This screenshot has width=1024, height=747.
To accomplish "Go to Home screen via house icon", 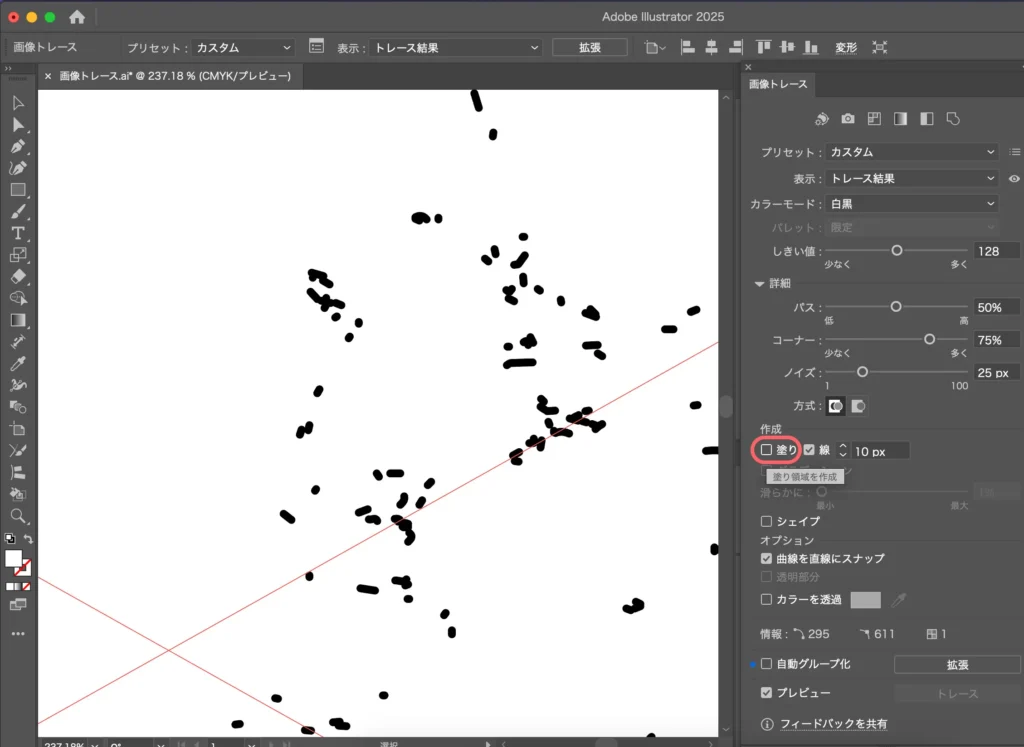I will pyautogui.click(x=77, y=17).
